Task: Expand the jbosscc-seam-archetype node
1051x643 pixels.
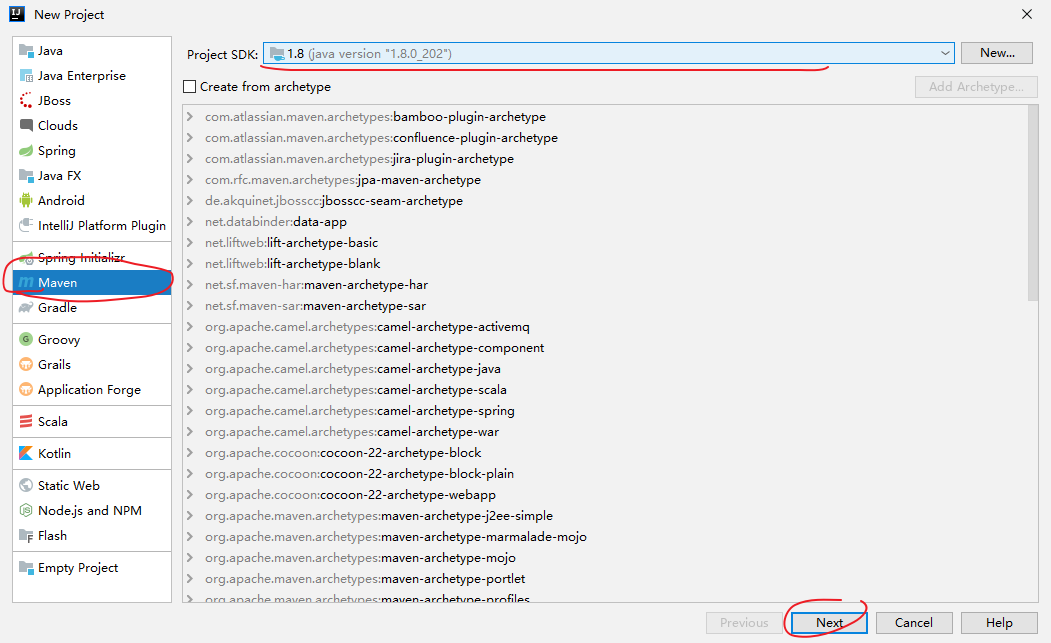Action: [190, 200]
